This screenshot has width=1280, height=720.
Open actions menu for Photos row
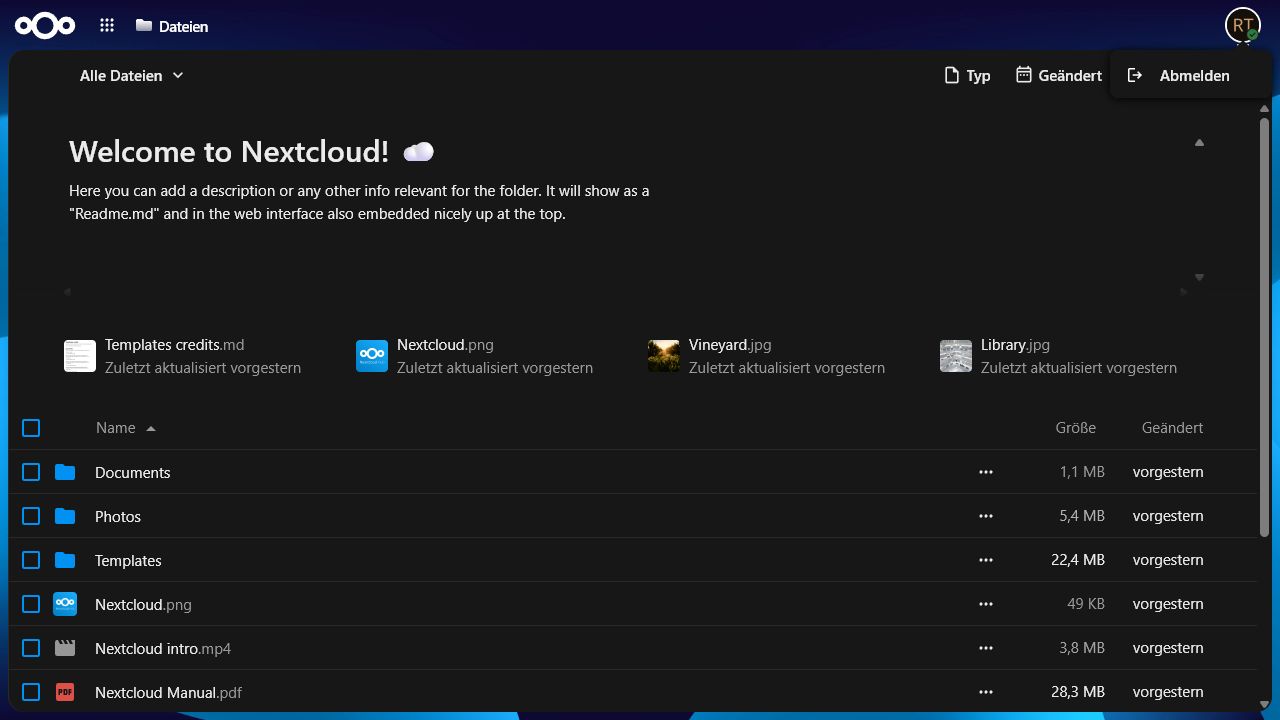coord(986,516)
